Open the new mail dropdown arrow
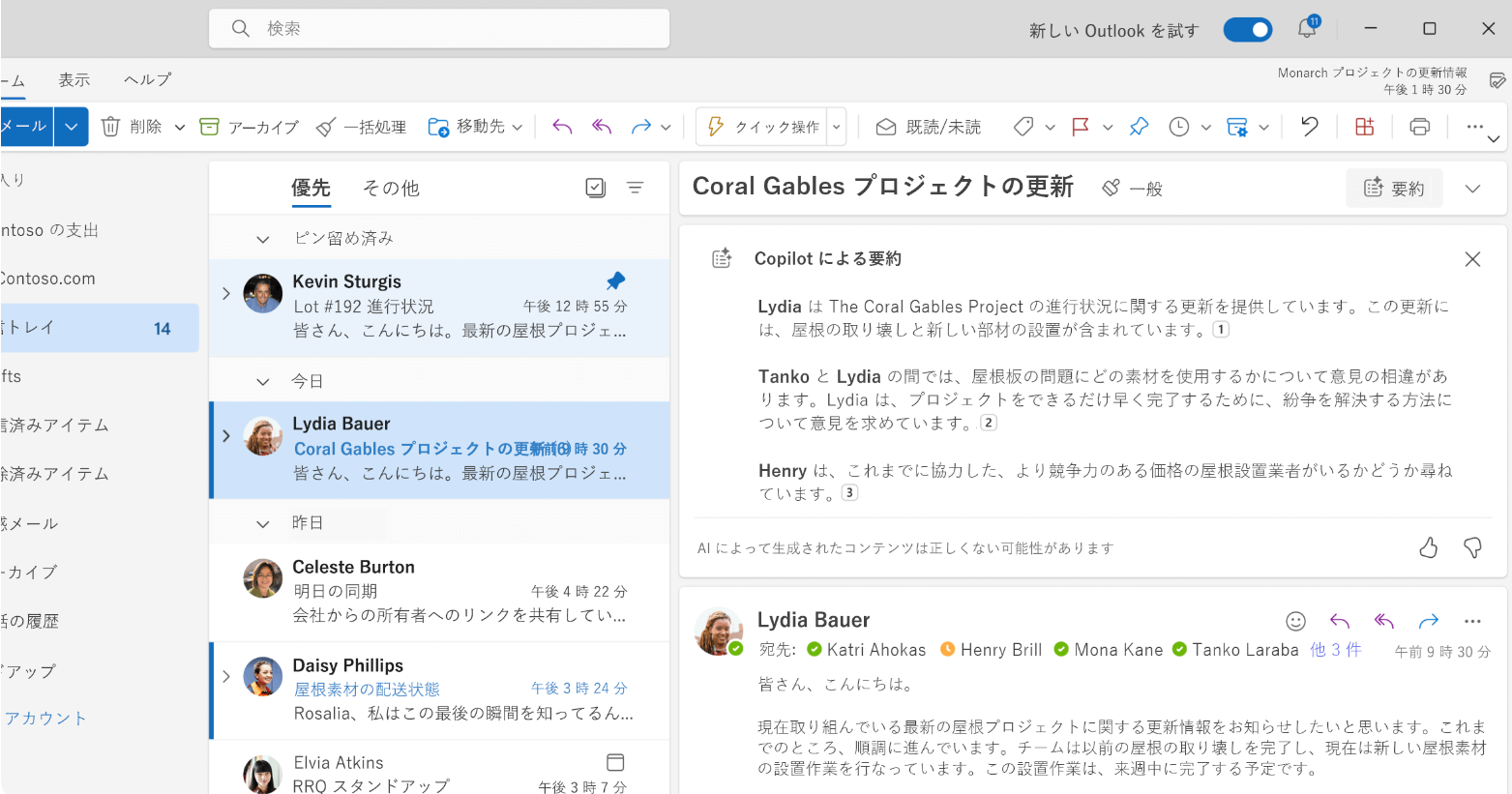Image resolution: width=1512 pixels, height=794 pixels. point(72,127)
